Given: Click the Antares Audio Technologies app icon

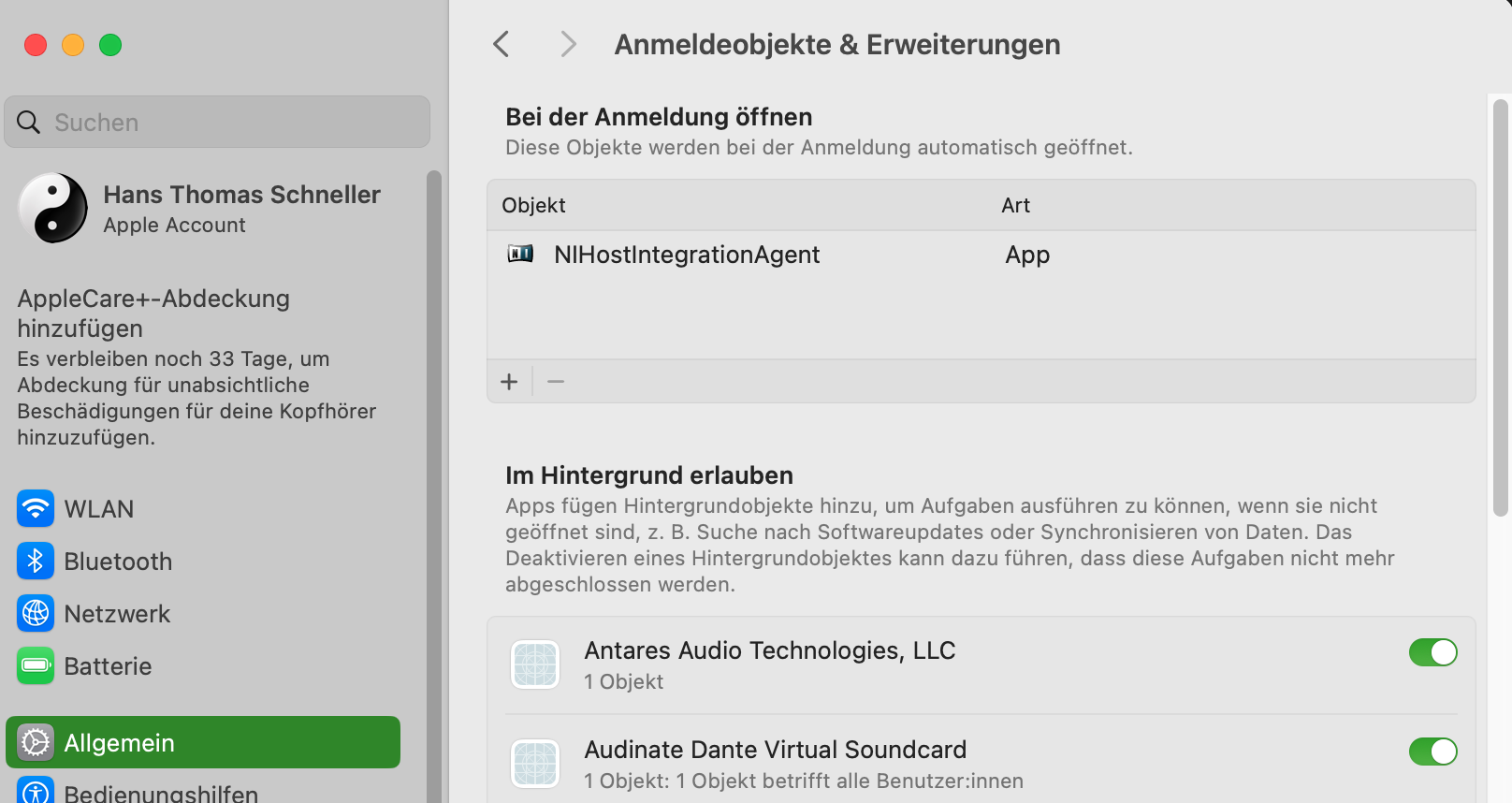Looking at the screenshot, I should pyautogui.click(x=535, y=664).
